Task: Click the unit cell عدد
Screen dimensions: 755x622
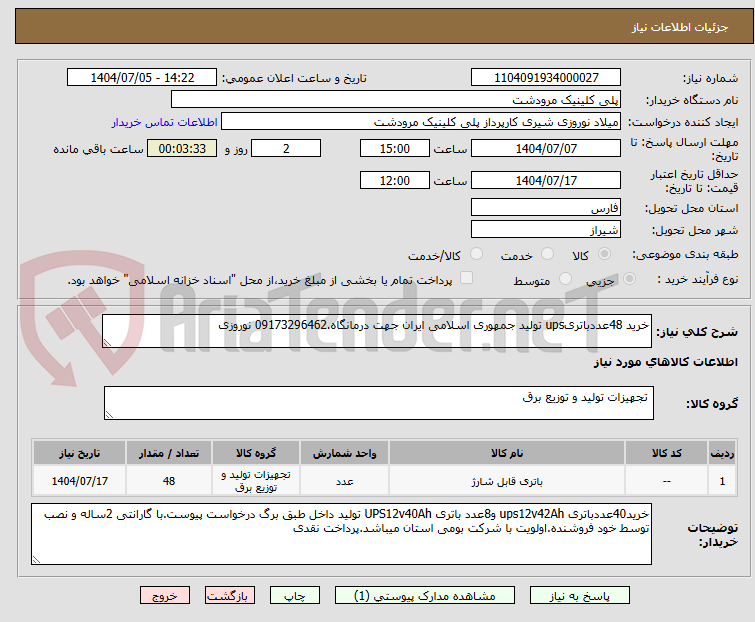Action: tap(345, 481)
